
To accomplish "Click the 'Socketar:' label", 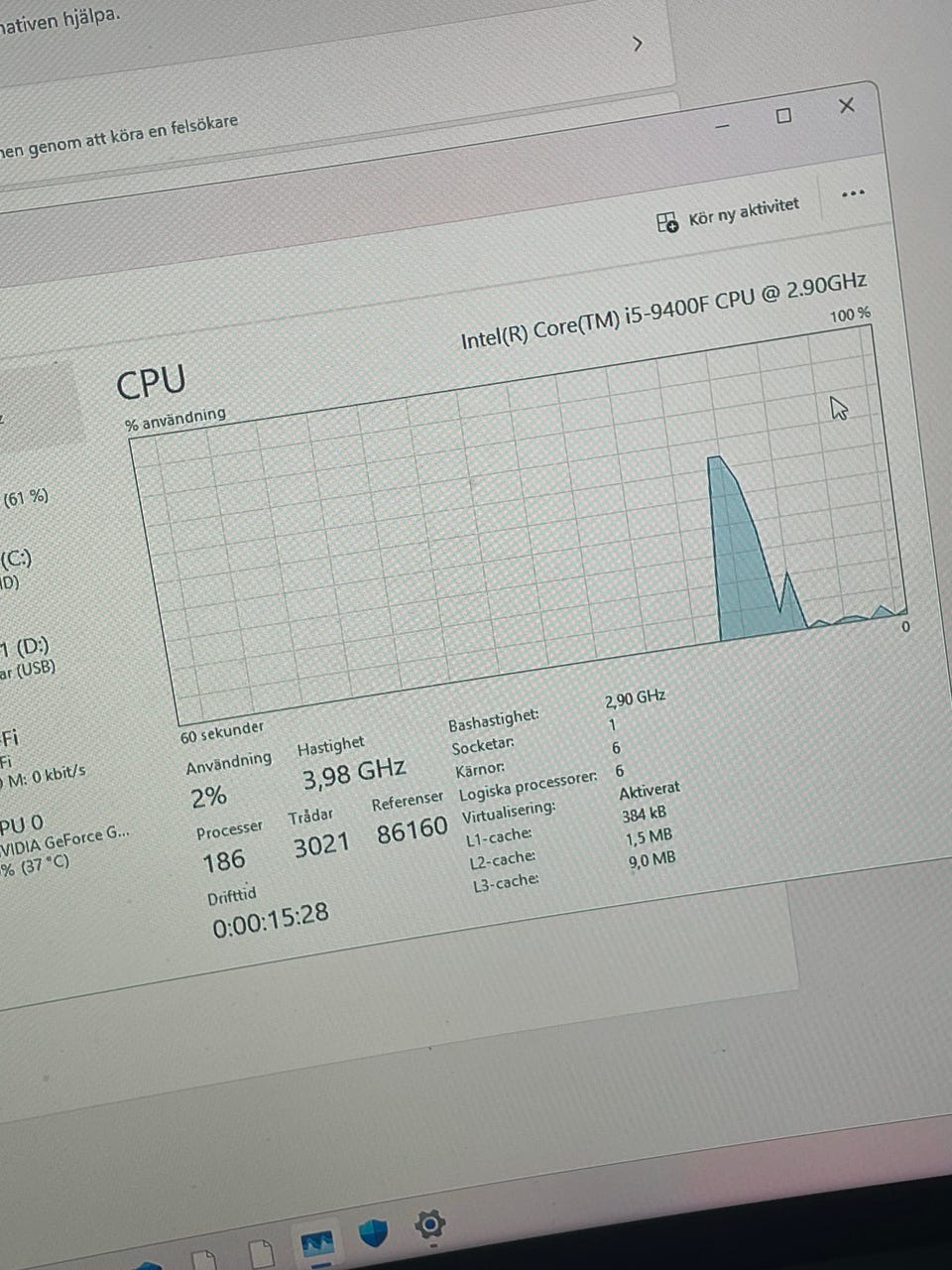I will (483, 745).
